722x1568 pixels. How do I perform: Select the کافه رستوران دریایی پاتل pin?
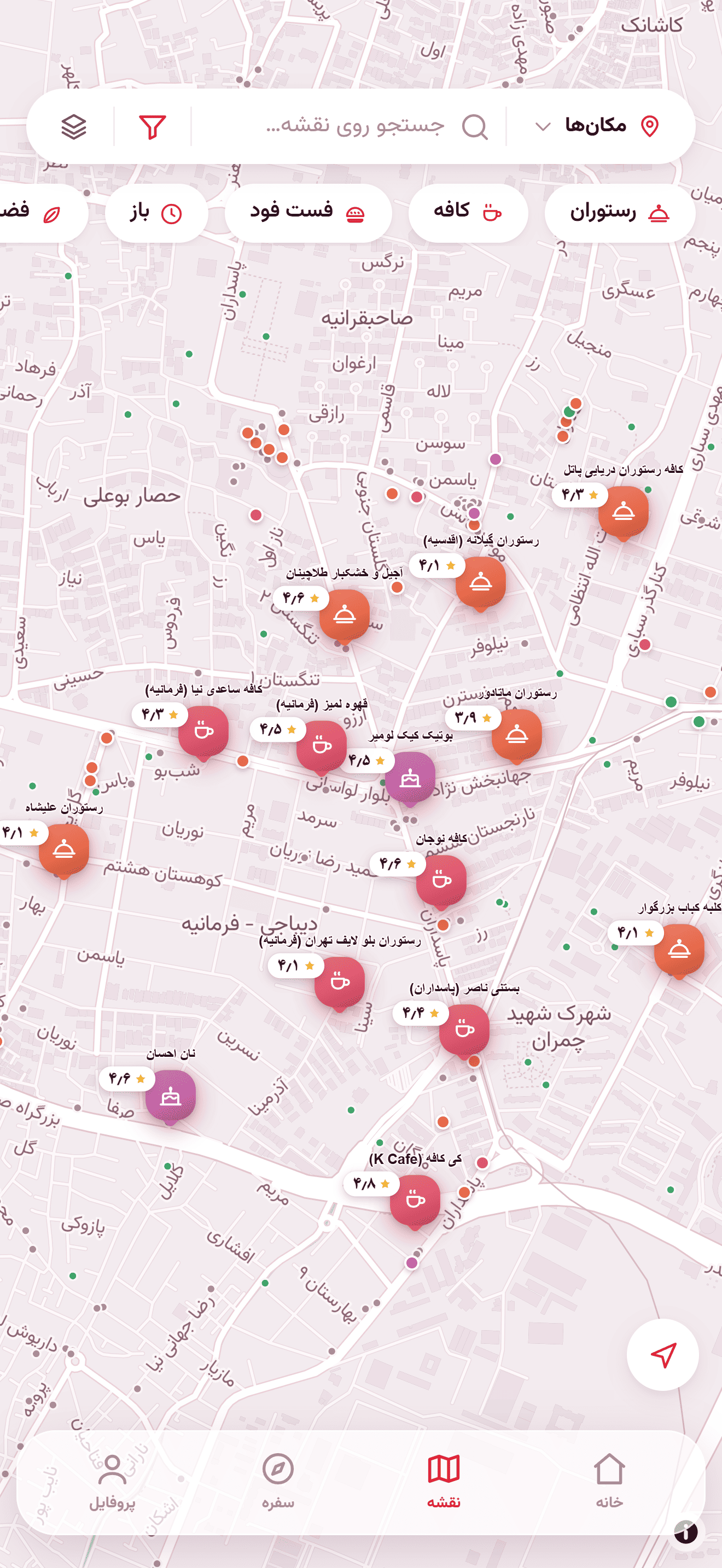tap(623, 512)
